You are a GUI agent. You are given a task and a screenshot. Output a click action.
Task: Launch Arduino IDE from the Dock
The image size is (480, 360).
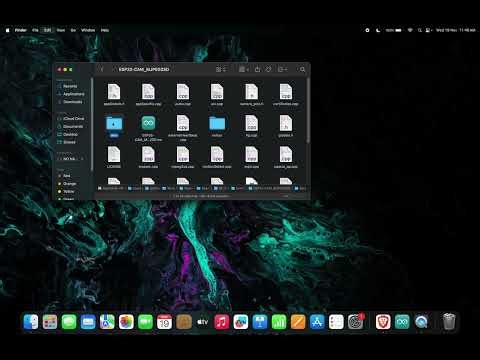(402, 322)
